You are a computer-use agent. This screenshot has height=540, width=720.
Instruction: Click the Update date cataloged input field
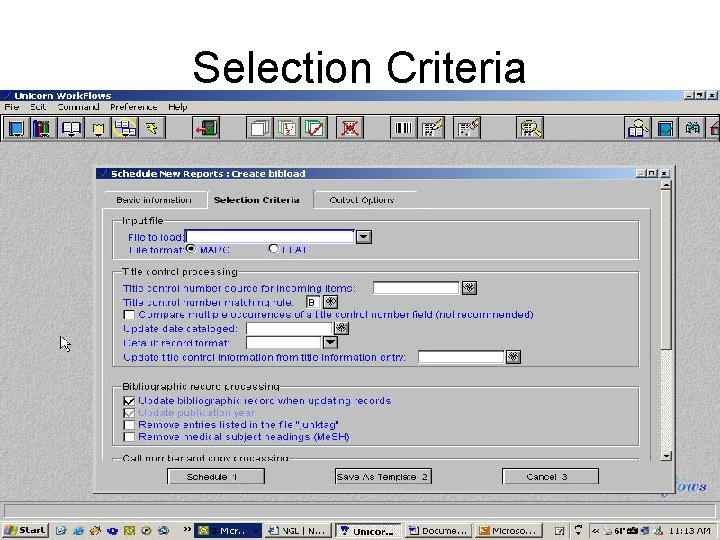(289, 328)
